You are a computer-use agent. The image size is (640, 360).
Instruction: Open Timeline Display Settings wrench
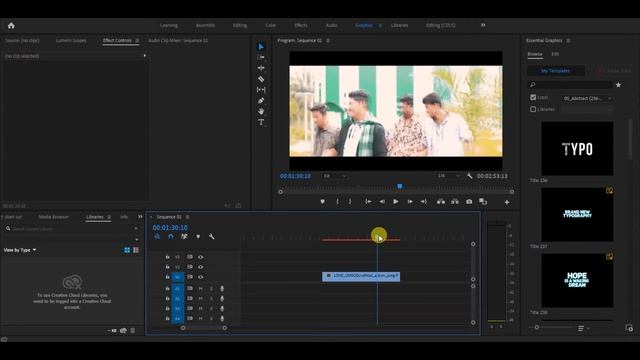pyautogui.click(x=211, y=236)
